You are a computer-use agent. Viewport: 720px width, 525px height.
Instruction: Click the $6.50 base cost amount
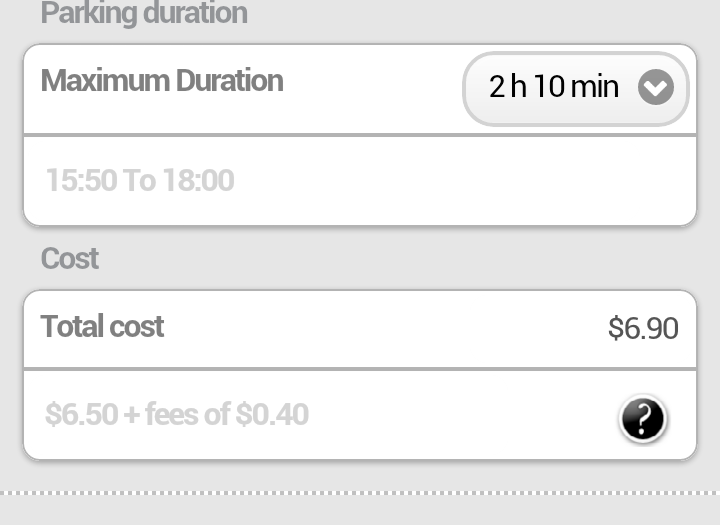pos(82,415)
